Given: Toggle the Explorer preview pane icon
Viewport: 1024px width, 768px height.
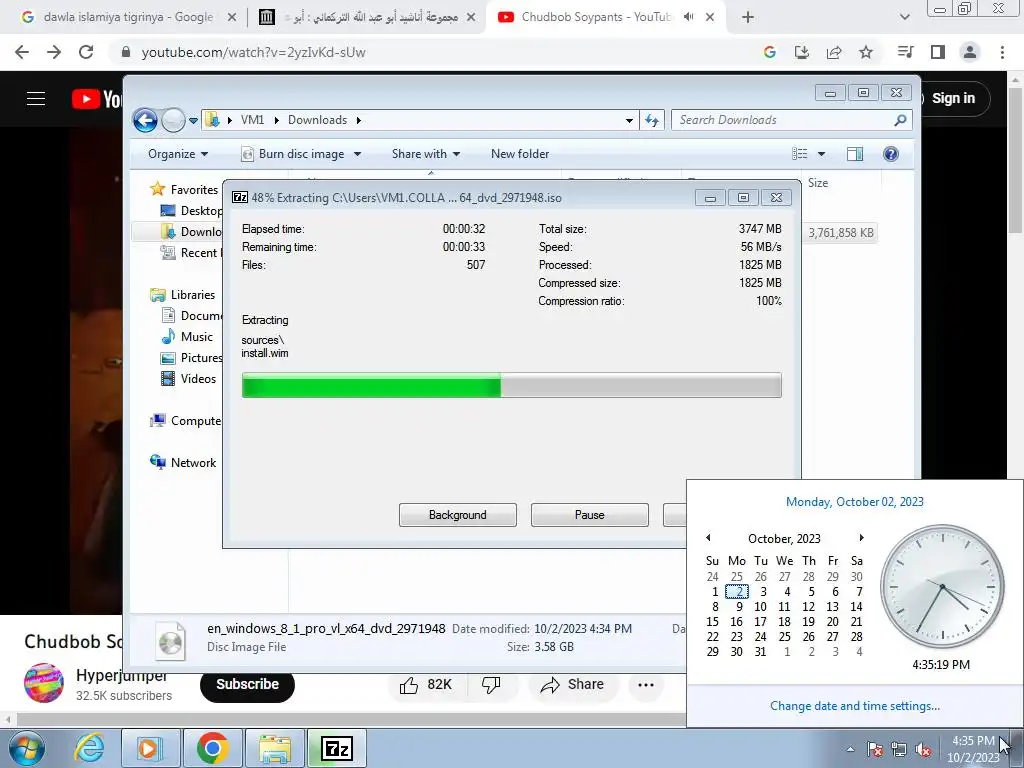Looking at the screenshot, I should [855, 154].
